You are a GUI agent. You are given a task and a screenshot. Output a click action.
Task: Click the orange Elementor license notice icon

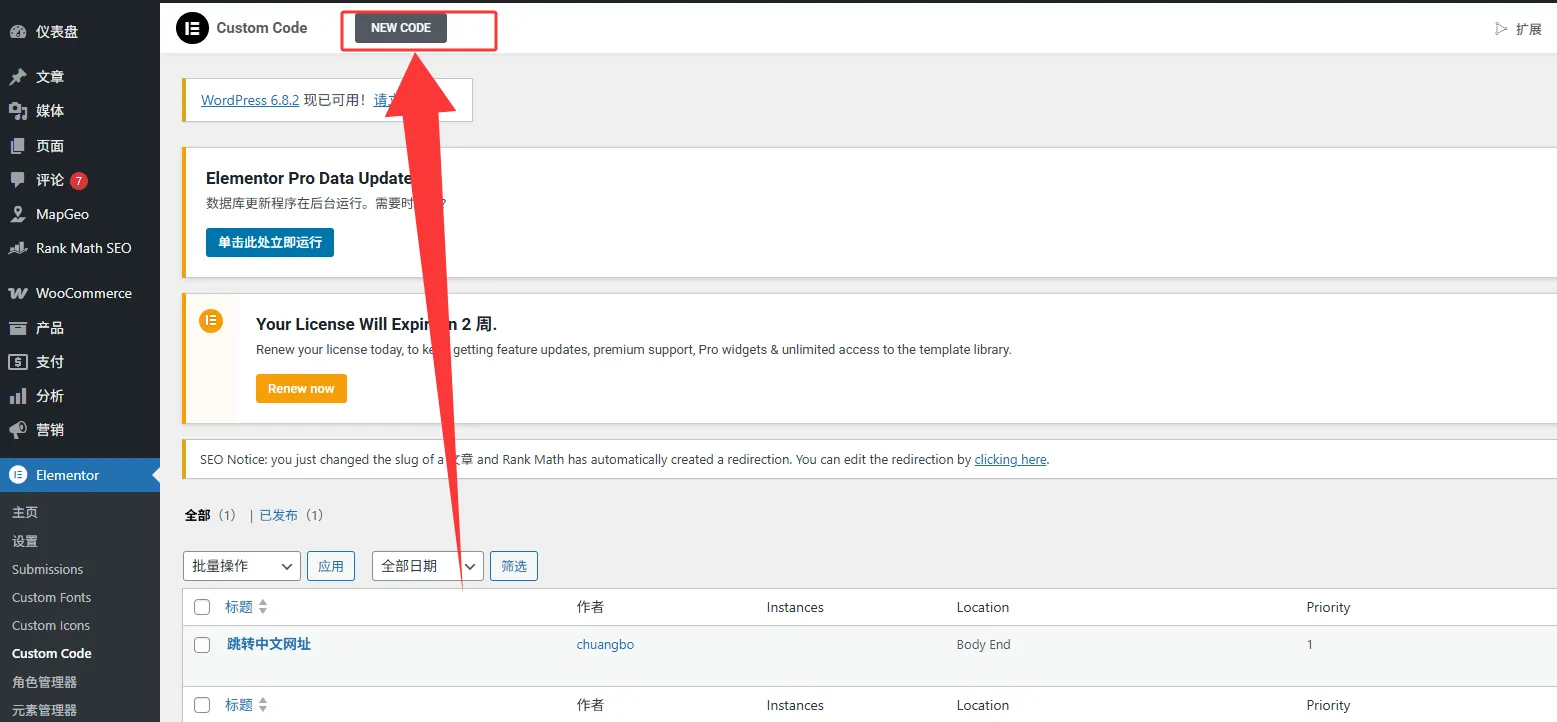211,321
